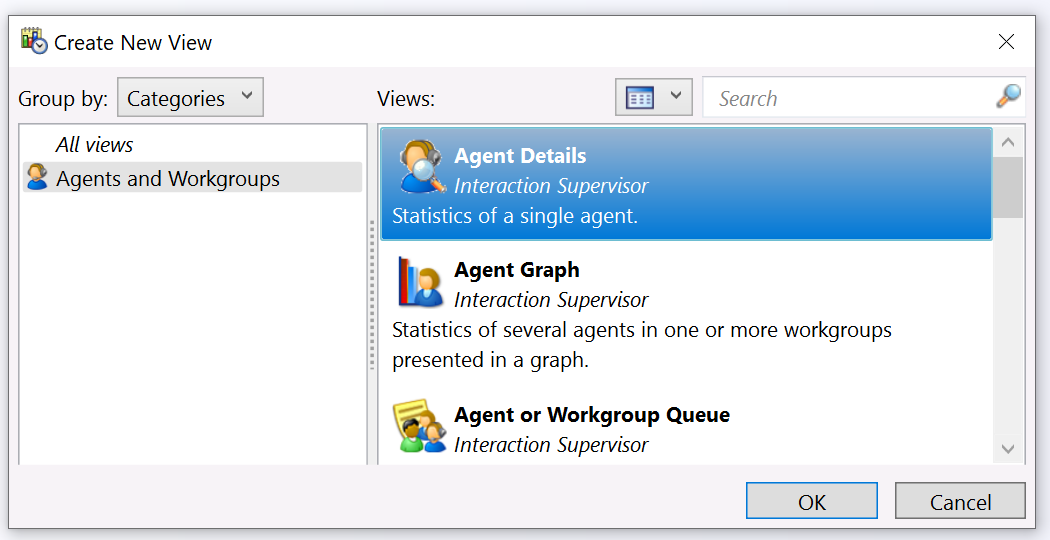1050x540 pixels.
Task: Click the views list scroll up arrow
Action: 1008,142
